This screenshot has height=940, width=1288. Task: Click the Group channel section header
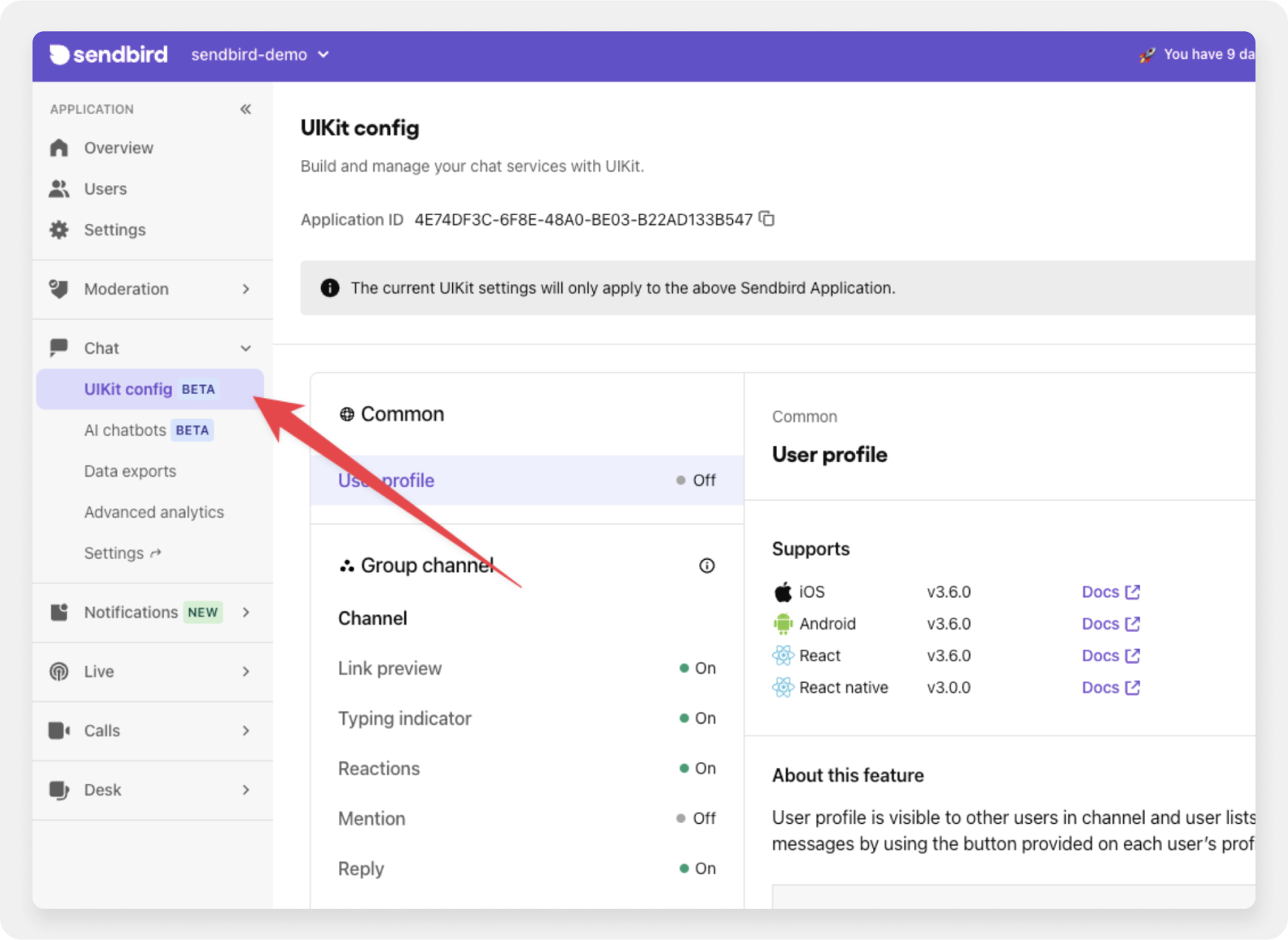pos(416,566)
